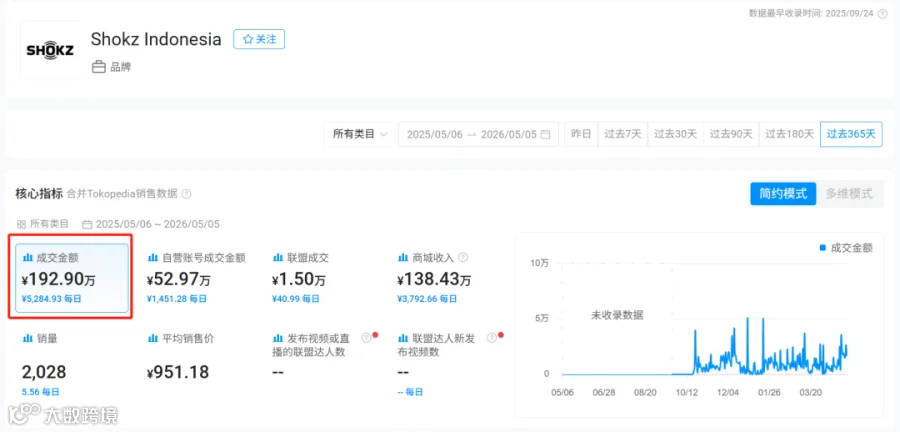Select the 成交金额 metric card
This screenshot has height=432, width=900.
pyautogui.click(x=72, y=278)
